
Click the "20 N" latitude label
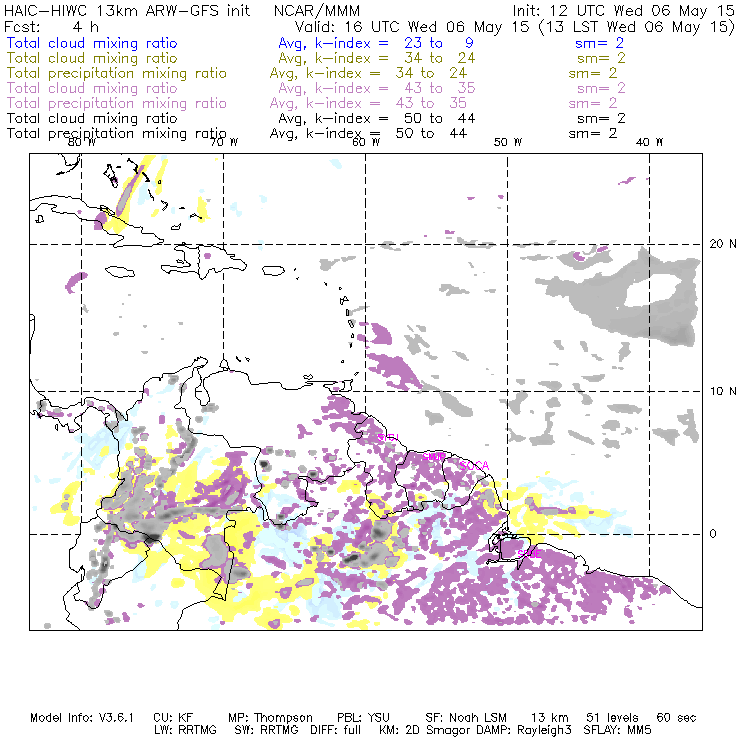click(x=723, y=244)
